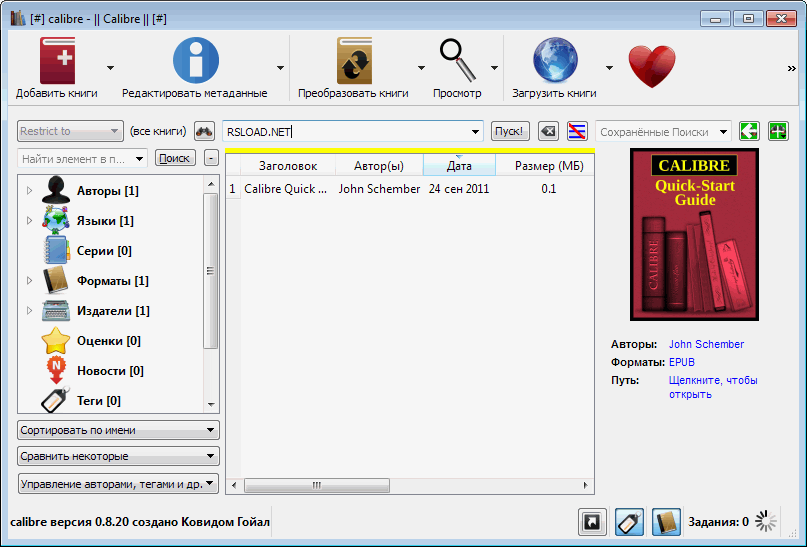
Task: Open Restrict to combo box
Action: 70,131
